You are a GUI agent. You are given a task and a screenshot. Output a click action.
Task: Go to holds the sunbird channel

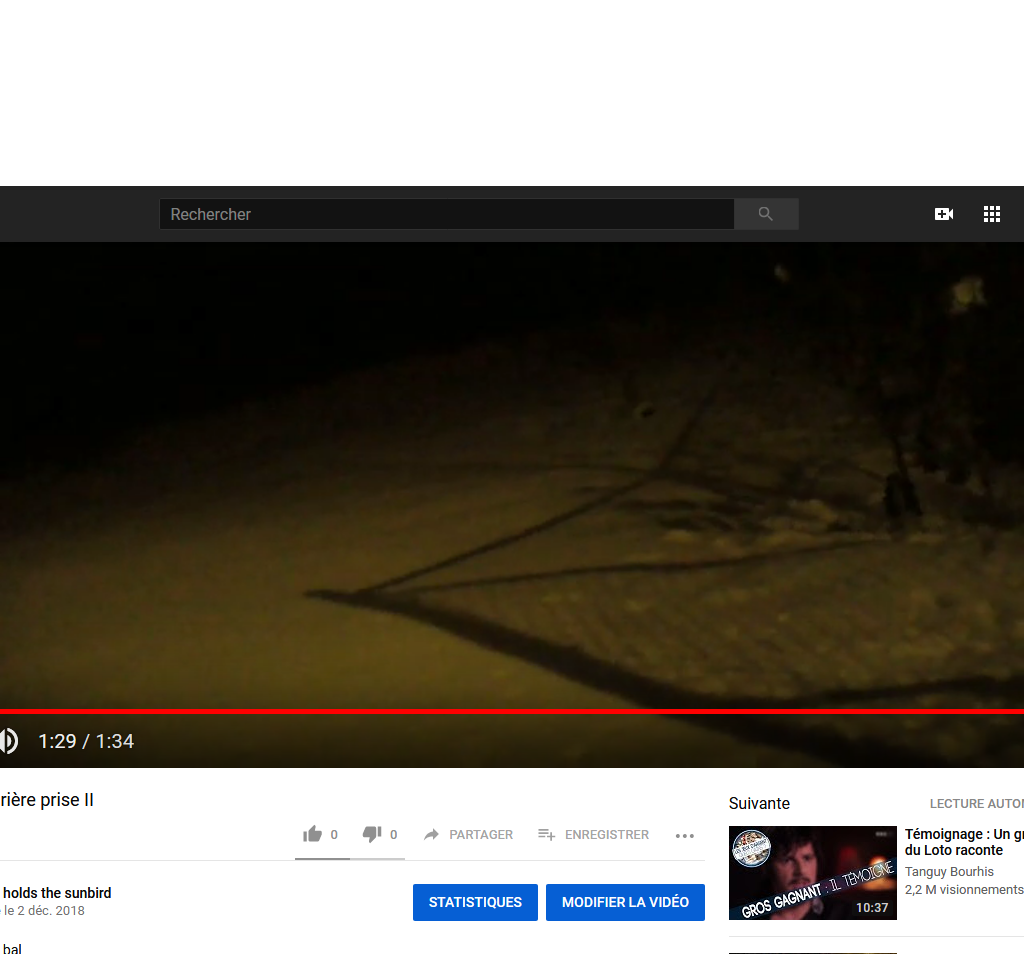57,893
